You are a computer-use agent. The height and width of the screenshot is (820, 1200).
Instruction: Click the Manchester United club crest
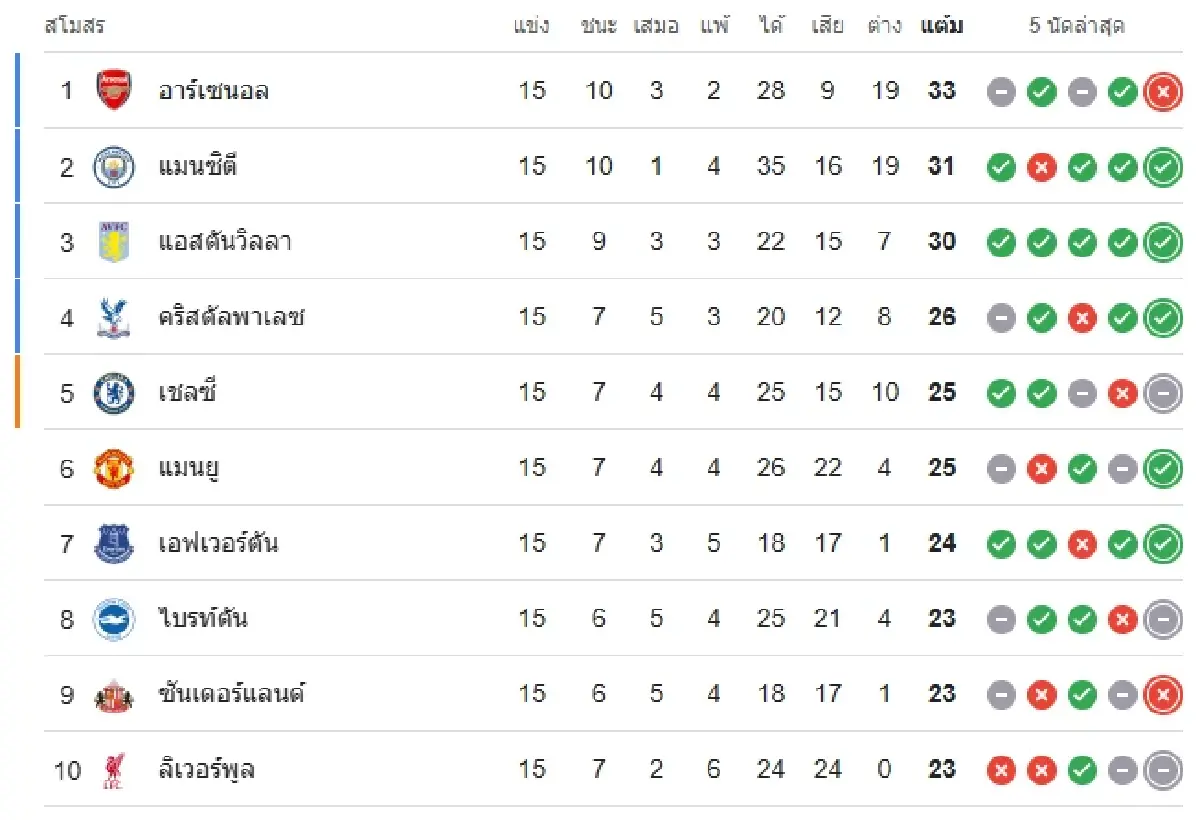pyautogui.click(x=113, y=468)
